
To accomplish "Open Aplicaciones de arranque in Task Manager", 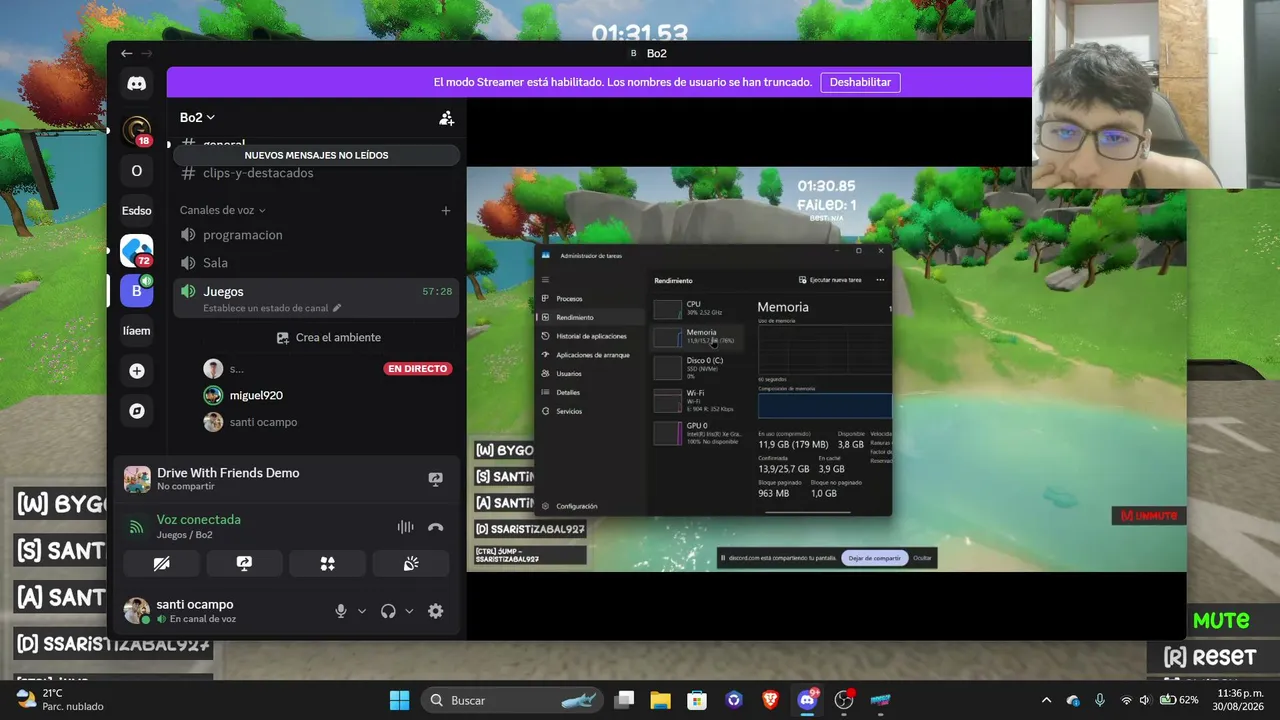I will click(591, 355).
